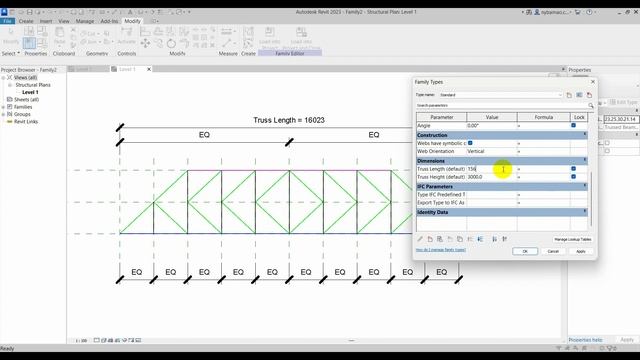The width and height of the screenshot is (640, 360).
Task: Click the Search parameters field
Action: coord(501,106)
